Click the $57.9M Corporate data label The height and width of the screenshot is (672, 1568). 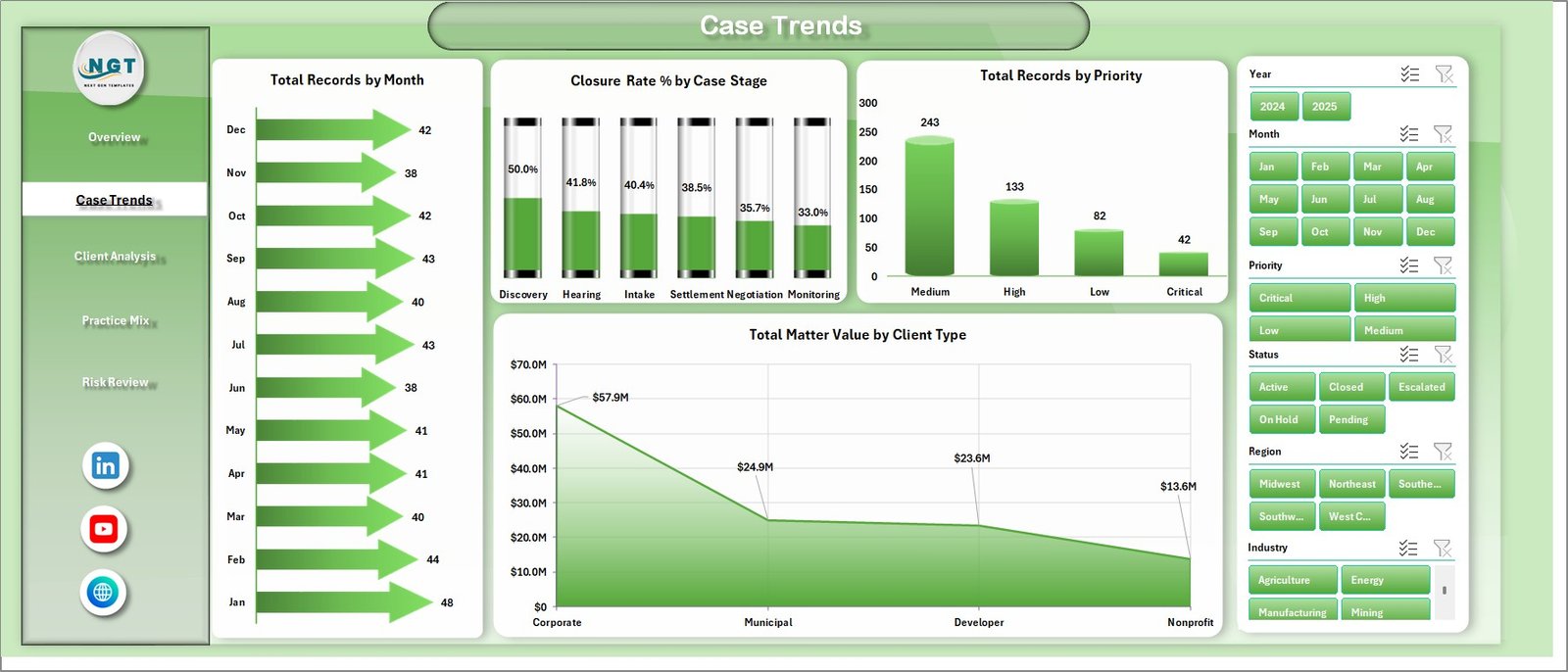[611, 398]
